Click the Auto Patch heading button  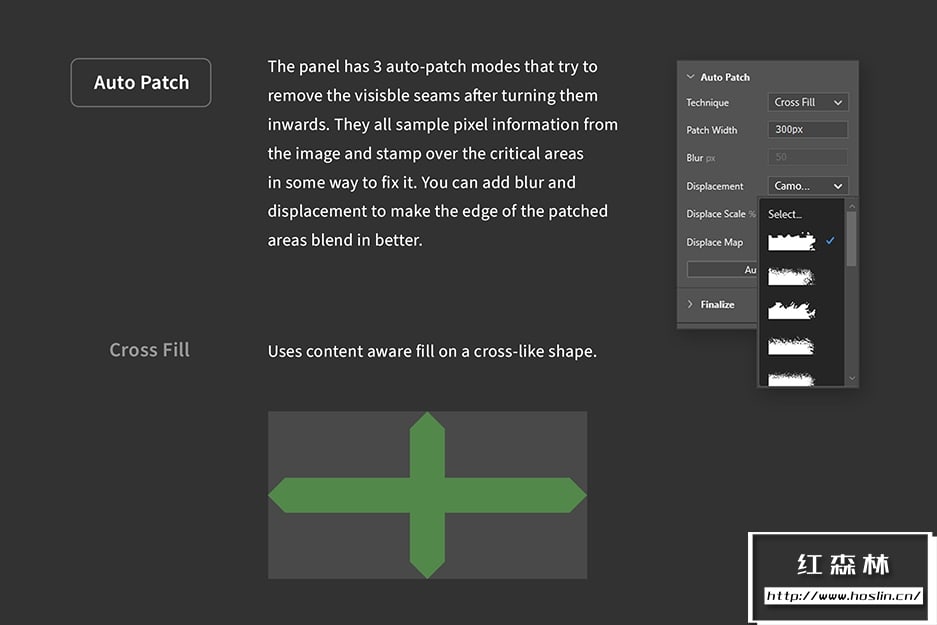pos(141,82)
